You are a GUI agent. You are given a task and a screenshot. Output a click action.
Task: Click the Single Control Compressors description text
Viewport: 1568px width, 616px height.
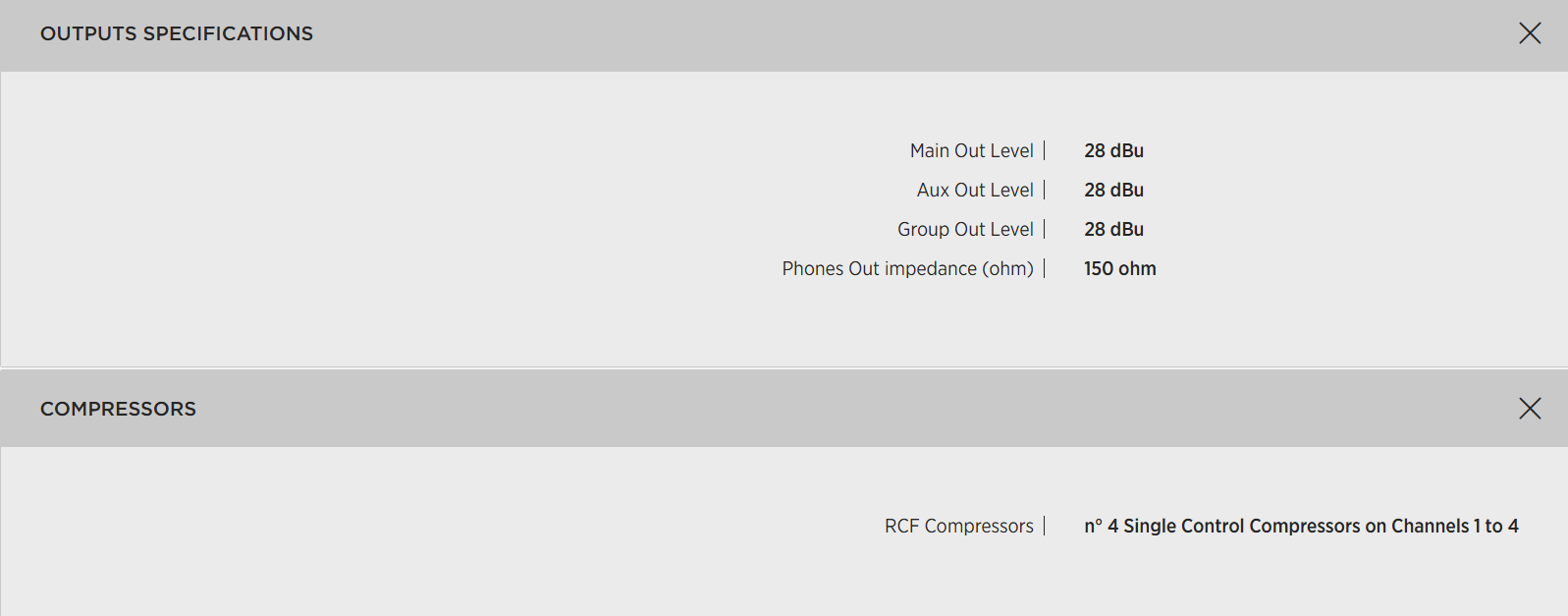pyautogui.click(x=1300, y=526)
